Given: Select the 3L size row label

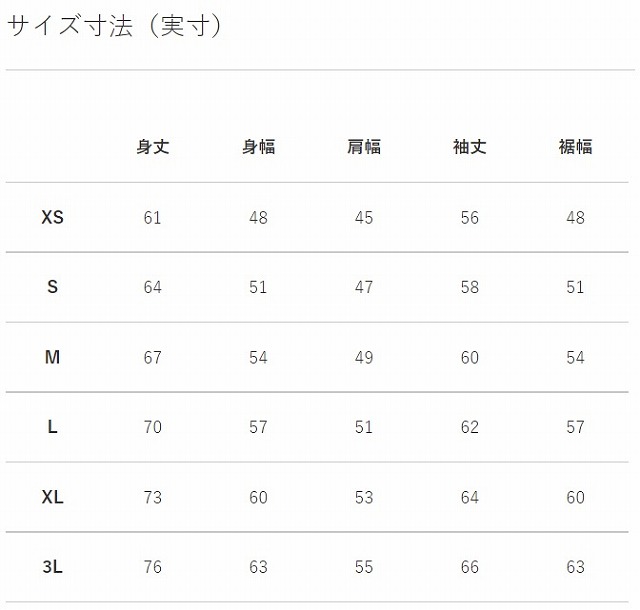Looking at the screenshot, I should (x=53, y=567).
